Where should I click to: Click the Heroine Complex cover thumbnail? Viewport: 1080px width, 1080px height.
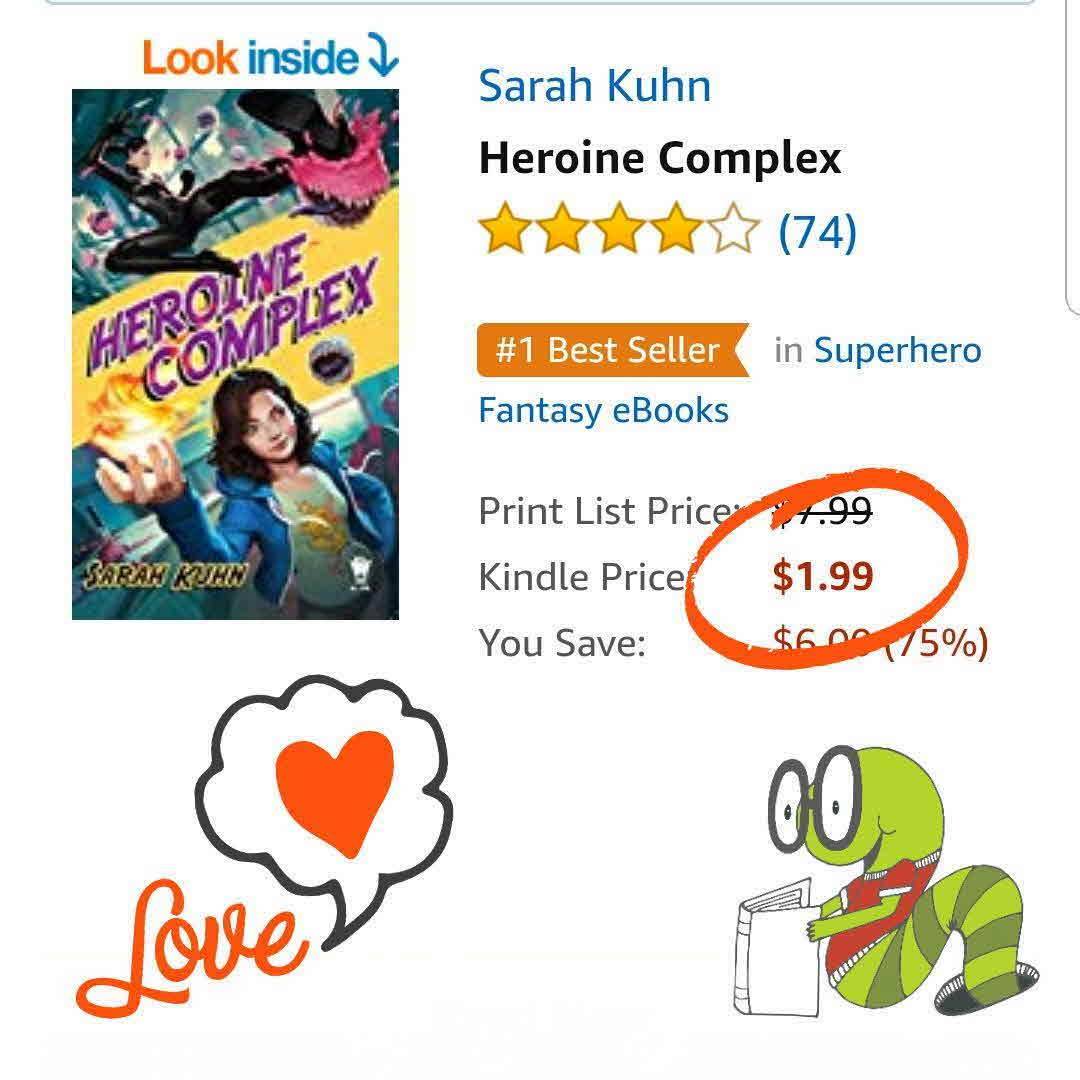(235, 354)
